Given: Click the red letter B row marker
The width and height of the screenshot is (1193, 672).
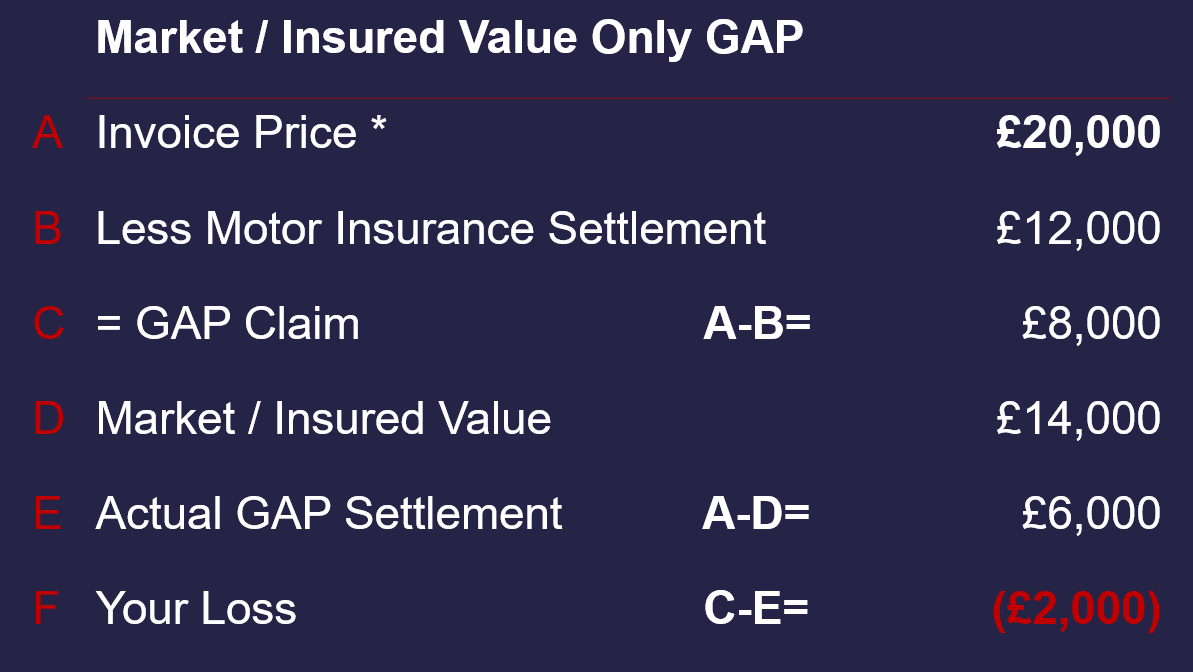Looking at the screenshot, I should pos(47,229).
